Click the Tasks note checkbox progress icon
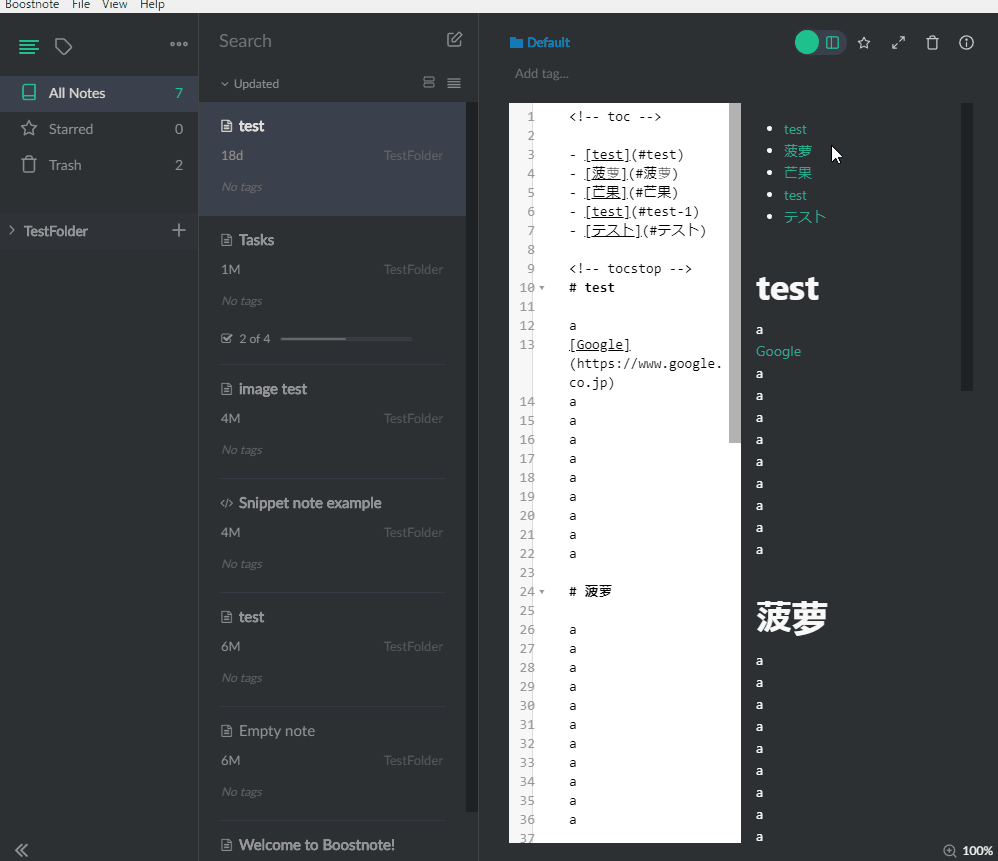Screen dimensions: 998x861 click(226, 338)
